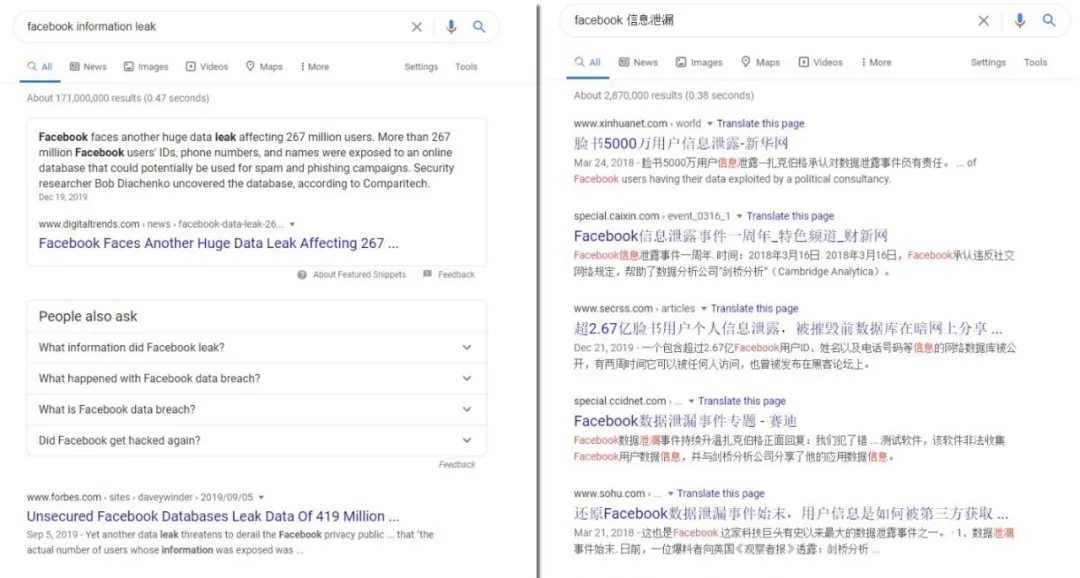
Task: Open the Videos tab in right results
Action: click(x=820, y=62)
